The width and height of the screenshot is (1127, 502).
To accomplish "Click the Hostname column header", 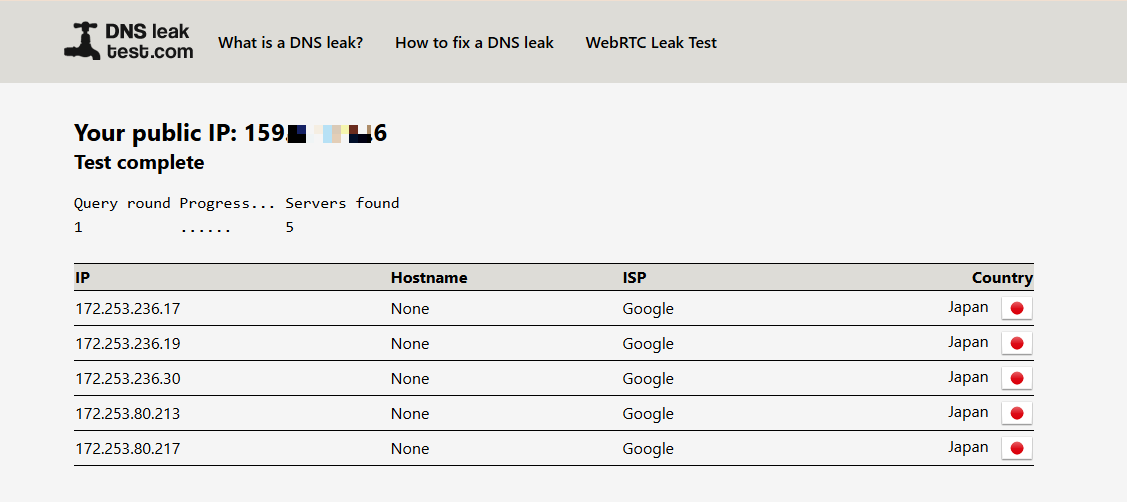I will click(x=429, y=278).
